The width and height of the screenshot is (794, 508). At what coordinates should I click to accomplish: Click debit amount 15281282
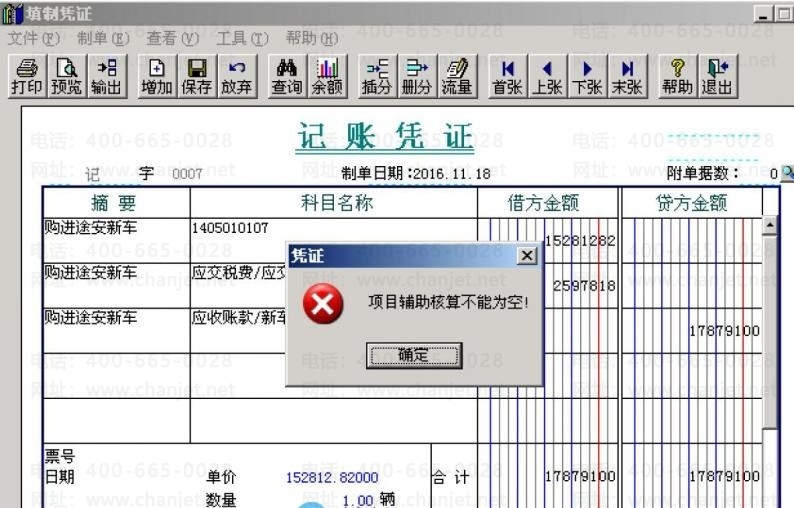point(580,241)
